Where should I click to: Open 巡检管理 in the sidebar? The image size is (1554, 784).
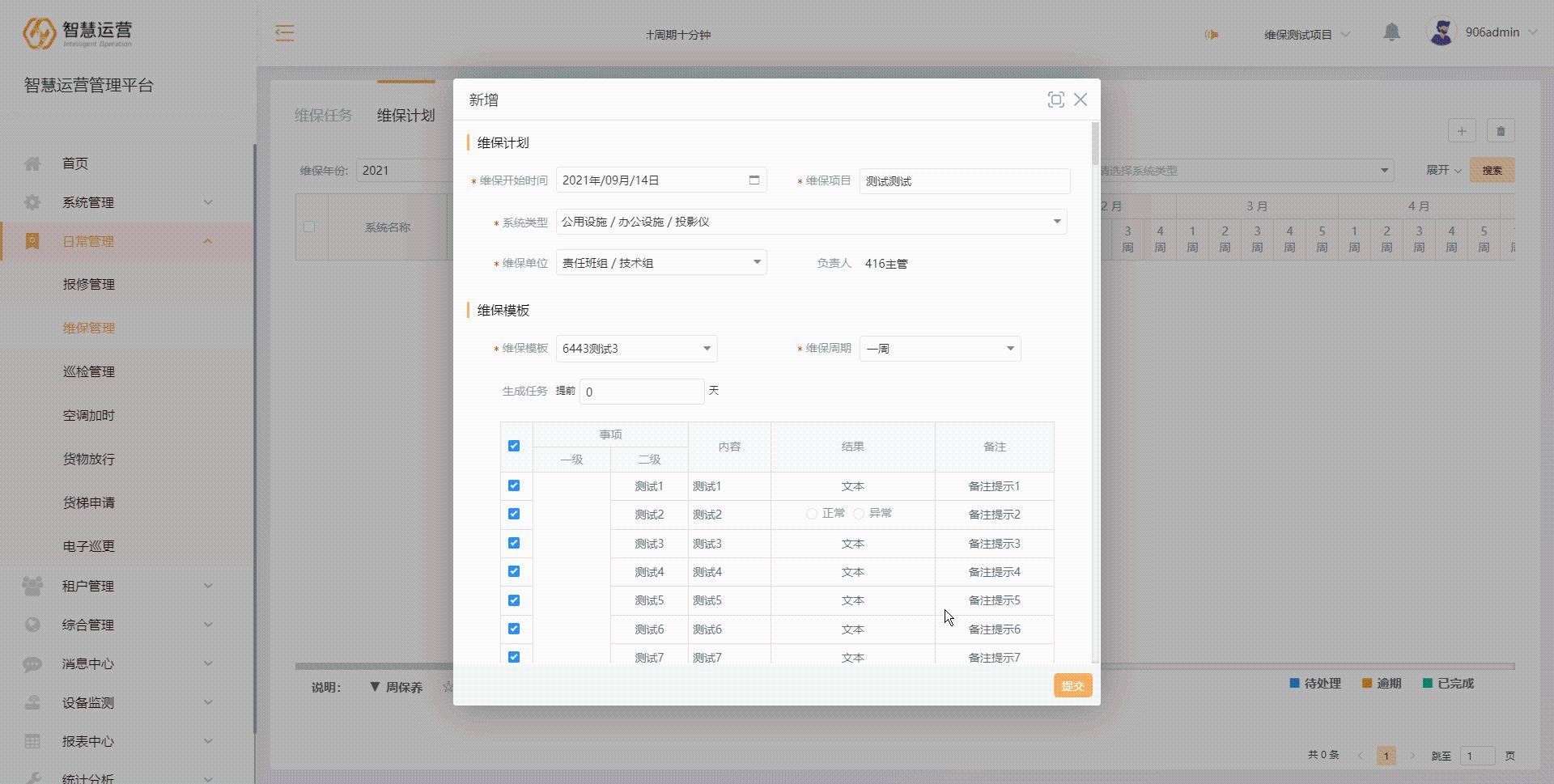(89, 372)
